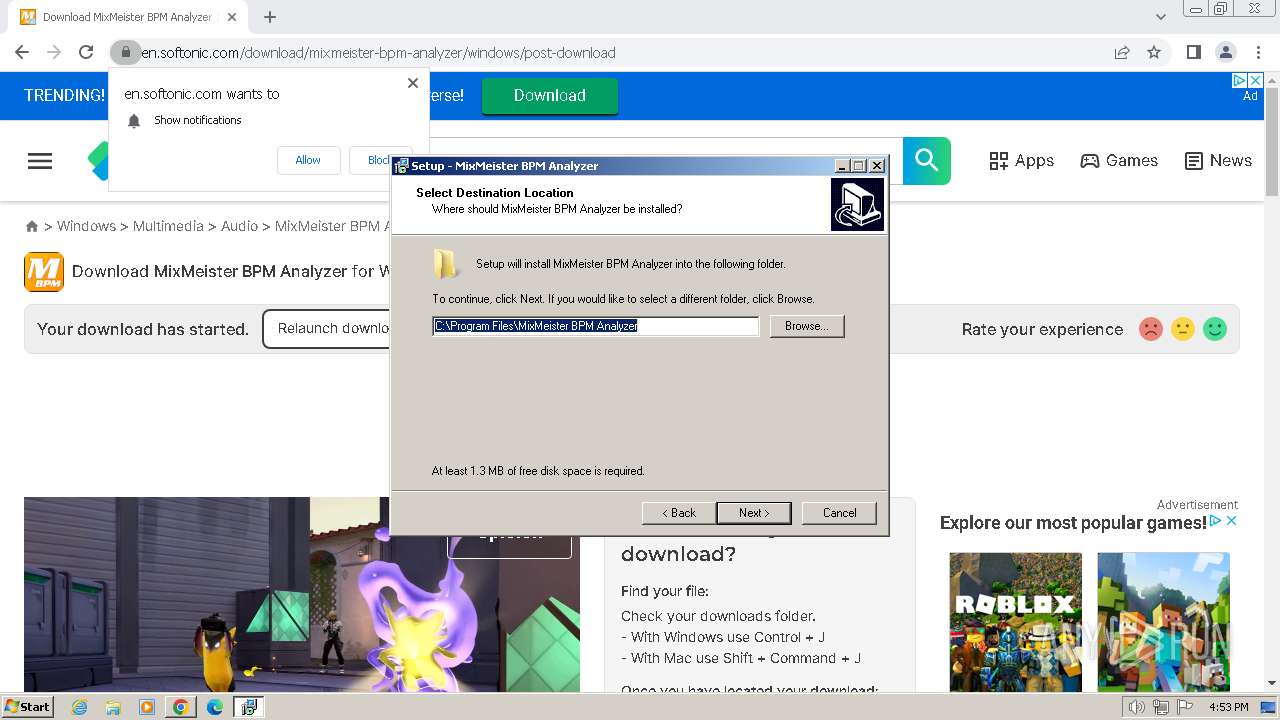1280x720 pixels.
Task: Open Internet Explorer from taskbar
Action: pyautogui.click(x=79, y=707)
